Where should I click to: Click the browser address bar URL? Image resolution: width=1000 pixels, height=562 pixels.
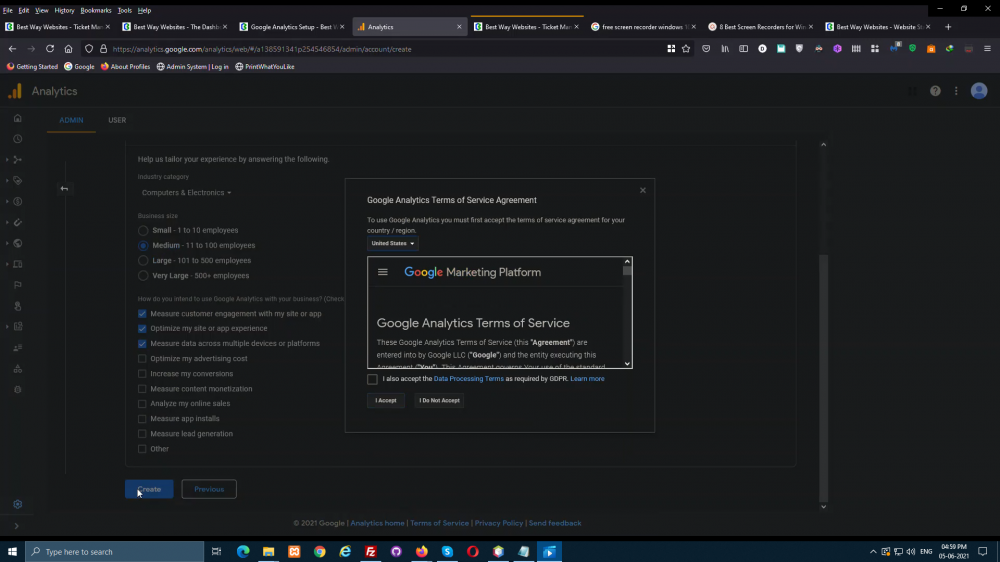(262, 49)
